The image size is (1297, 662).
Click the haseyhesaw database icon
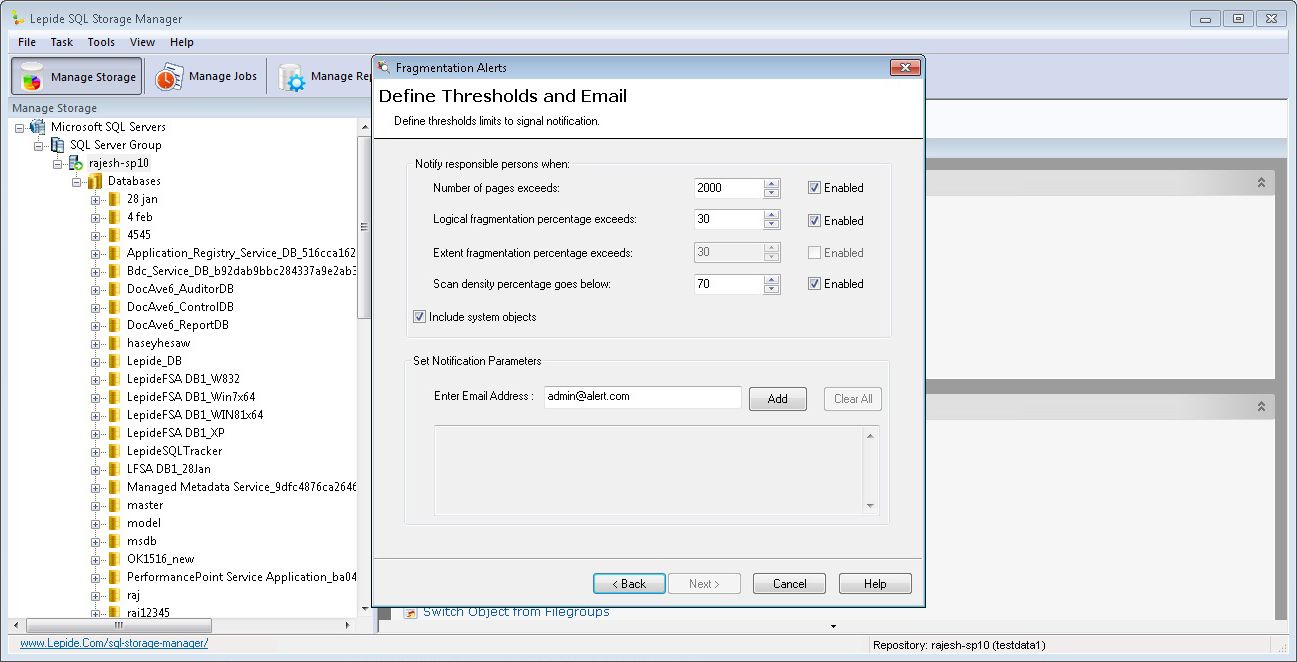[114, 343]
